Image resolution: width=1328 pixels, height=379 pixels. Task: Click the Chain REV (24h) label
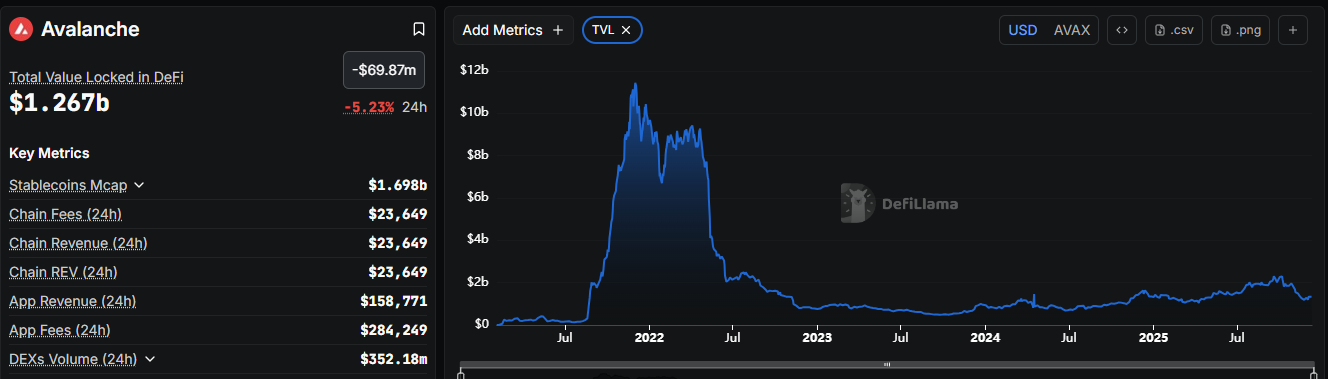coord(63,272)
